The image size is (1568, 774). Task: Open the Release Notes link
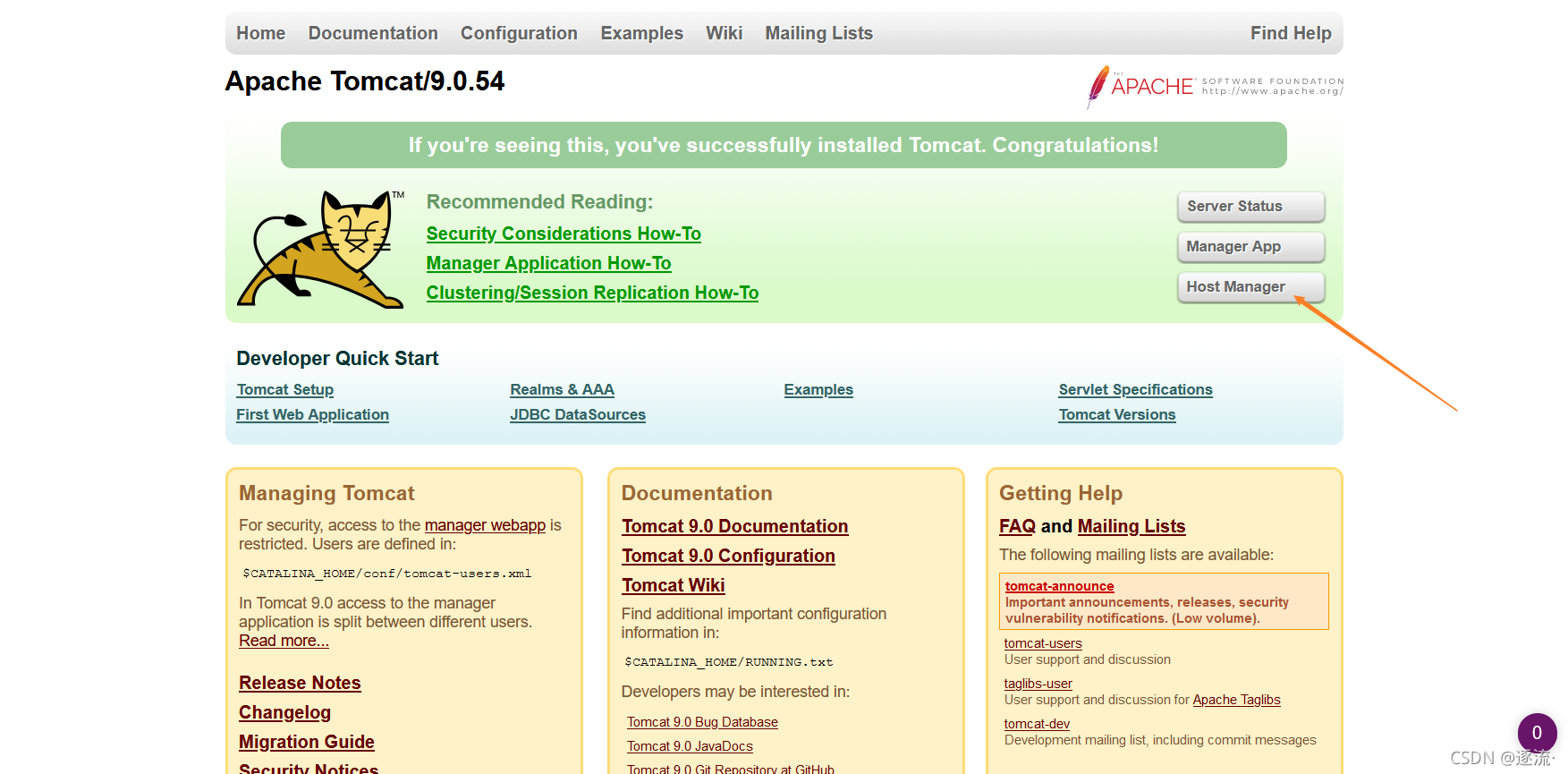300,683
